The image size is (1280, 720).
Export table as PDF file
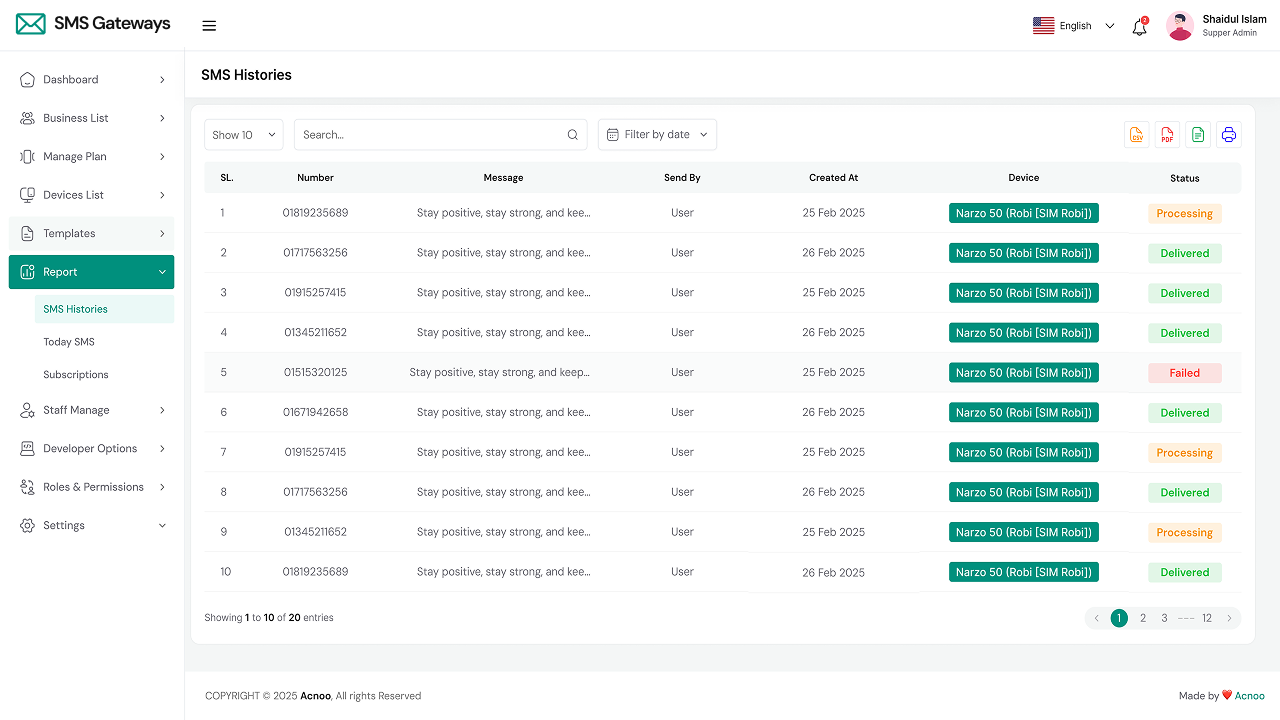click(x=1167, y=135)
